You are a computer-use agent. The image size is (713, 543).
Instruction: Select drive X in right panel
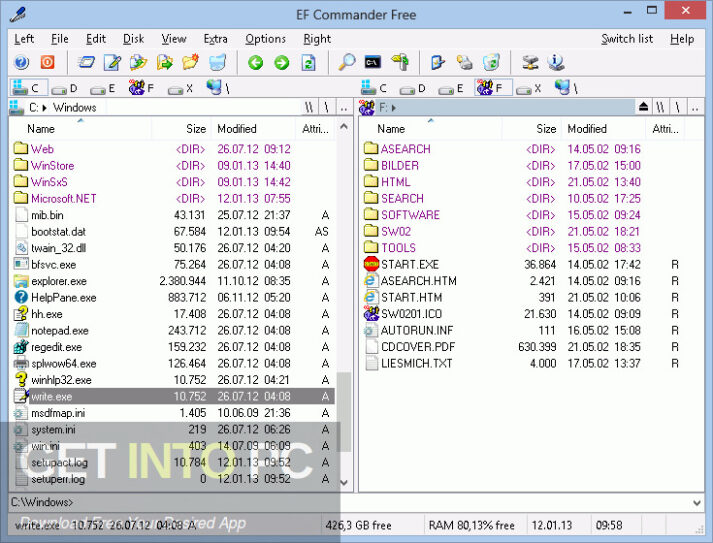pos(528,89)
